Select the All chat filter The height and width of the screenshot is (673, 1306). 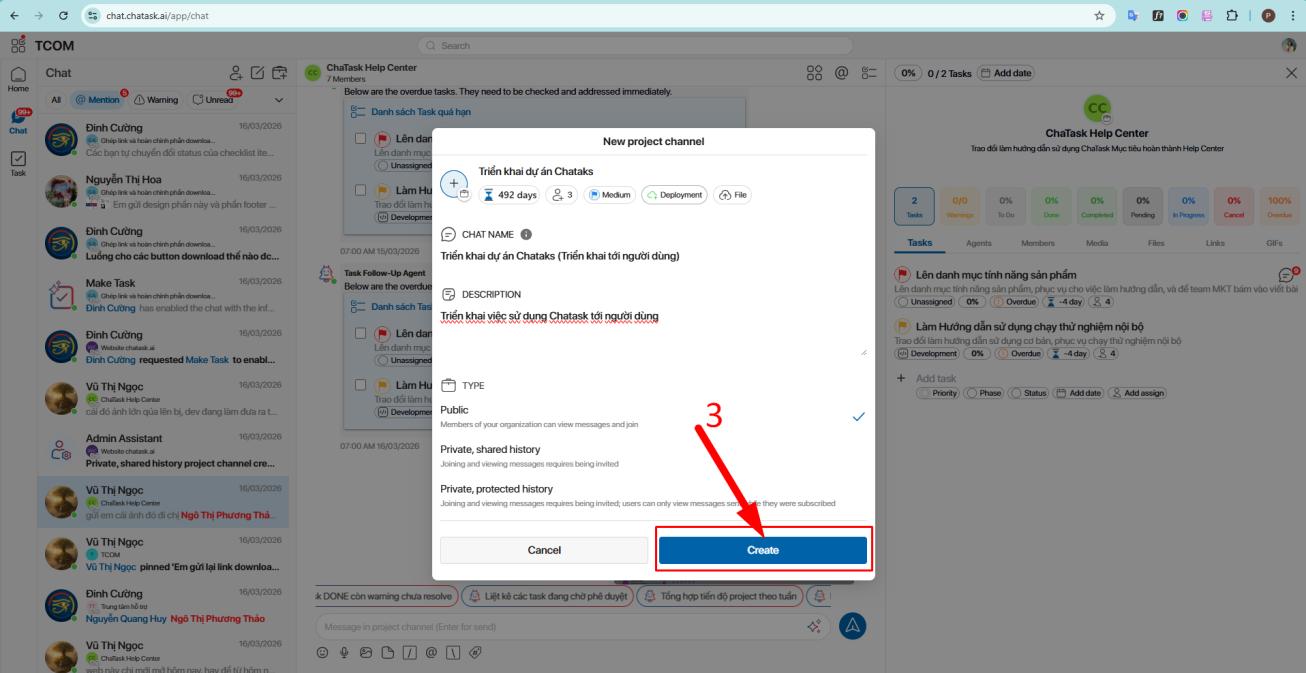[56, 99]
